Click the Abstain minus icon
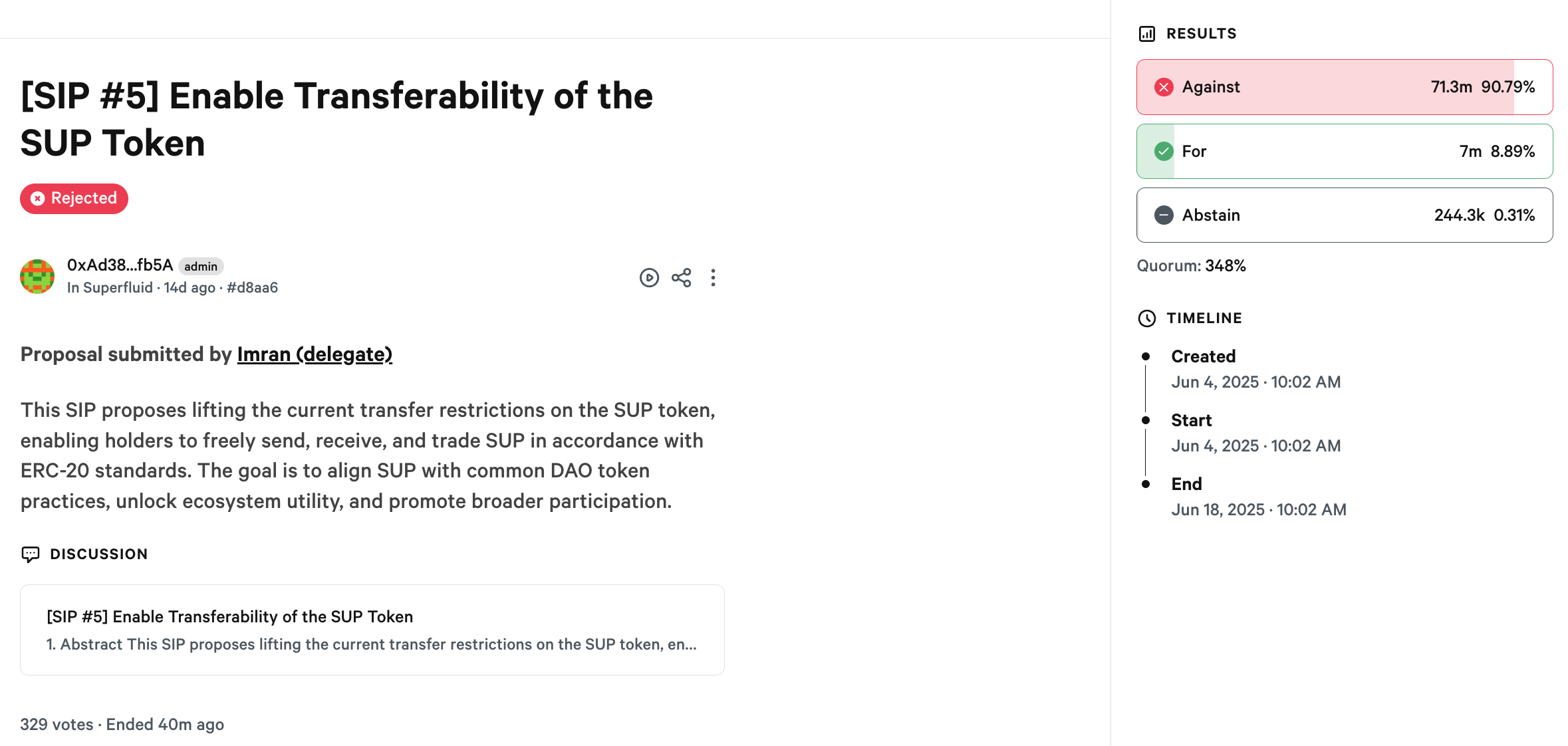 pos(1164,215)
